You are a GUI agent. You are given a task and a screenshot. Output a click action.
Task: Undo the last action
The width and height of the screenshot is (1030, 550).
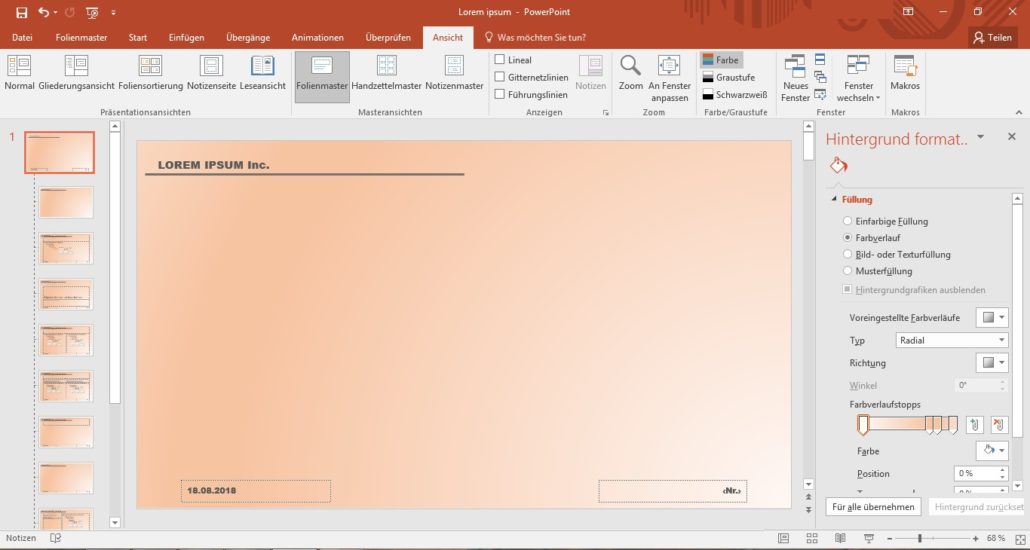(x=43, y=12)
